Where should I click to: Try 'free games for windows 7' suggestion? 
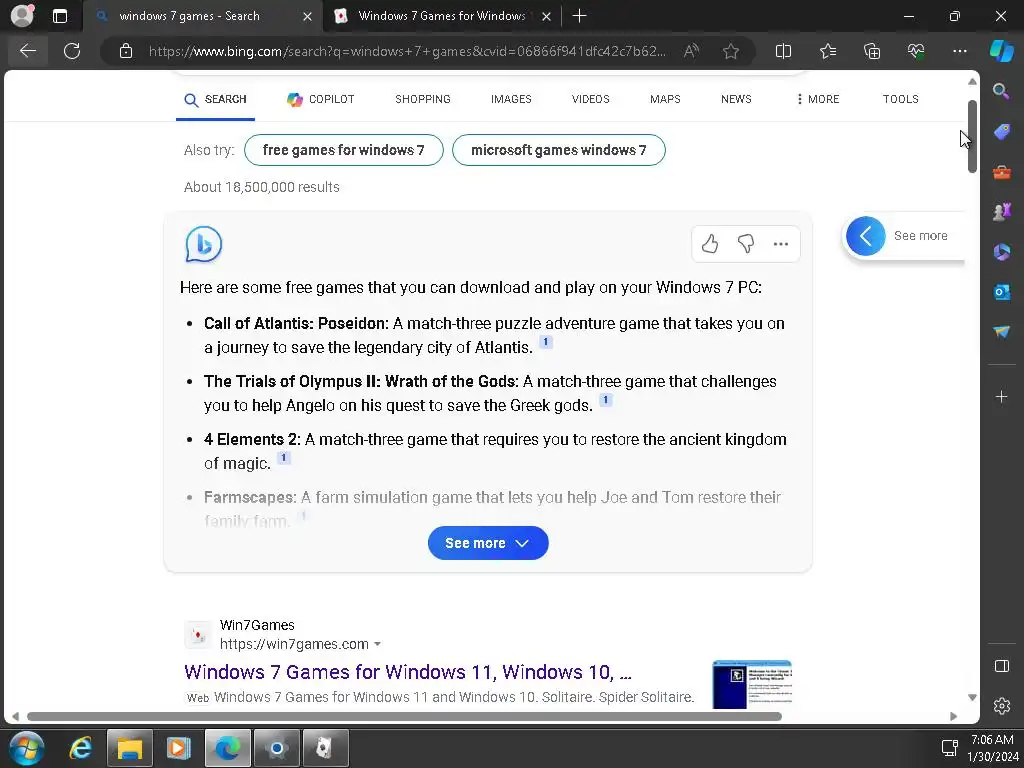[x=344, y=150]
